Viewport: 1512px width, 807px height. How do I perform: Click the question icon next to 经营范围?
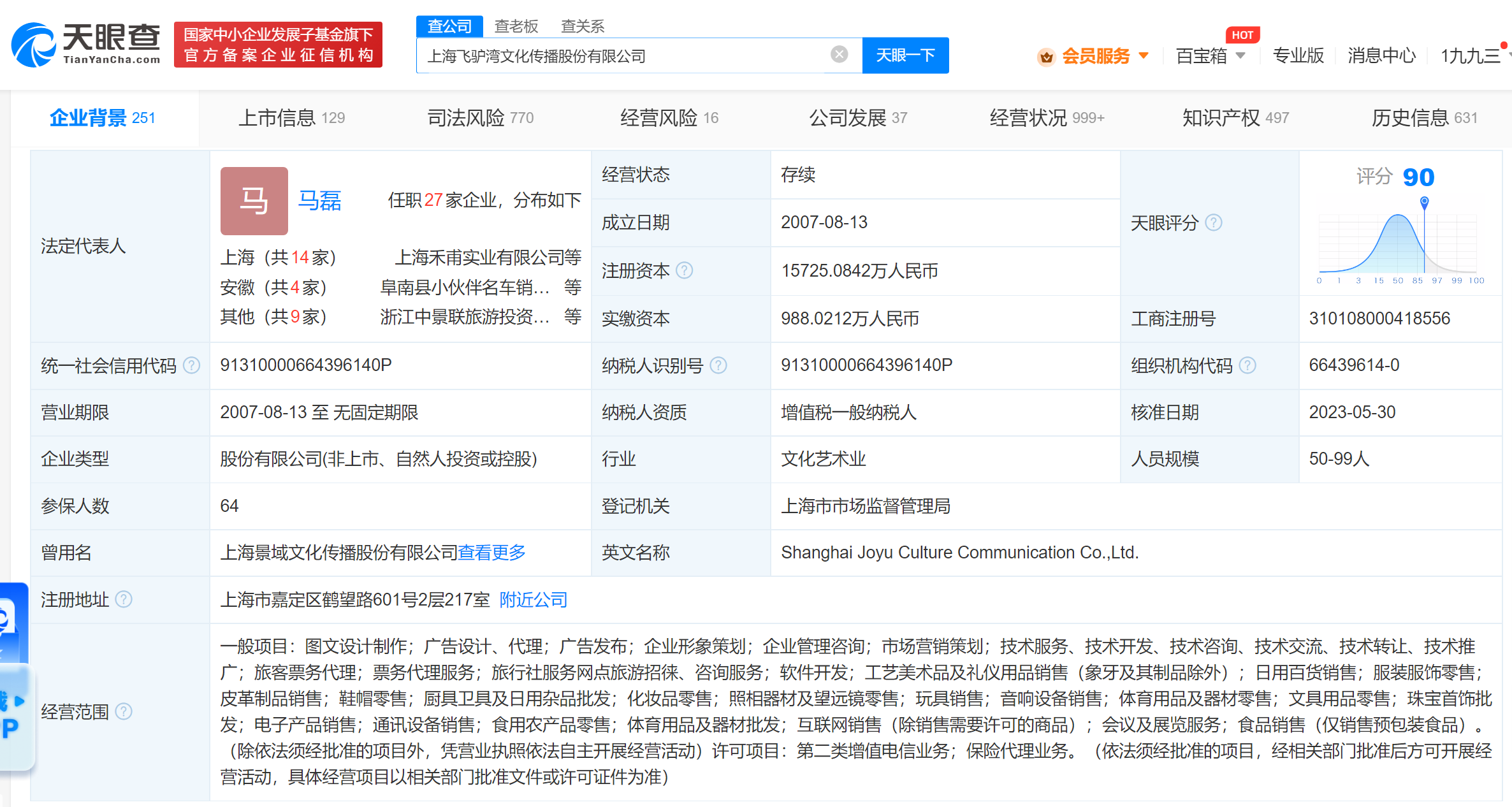point(125,712)
